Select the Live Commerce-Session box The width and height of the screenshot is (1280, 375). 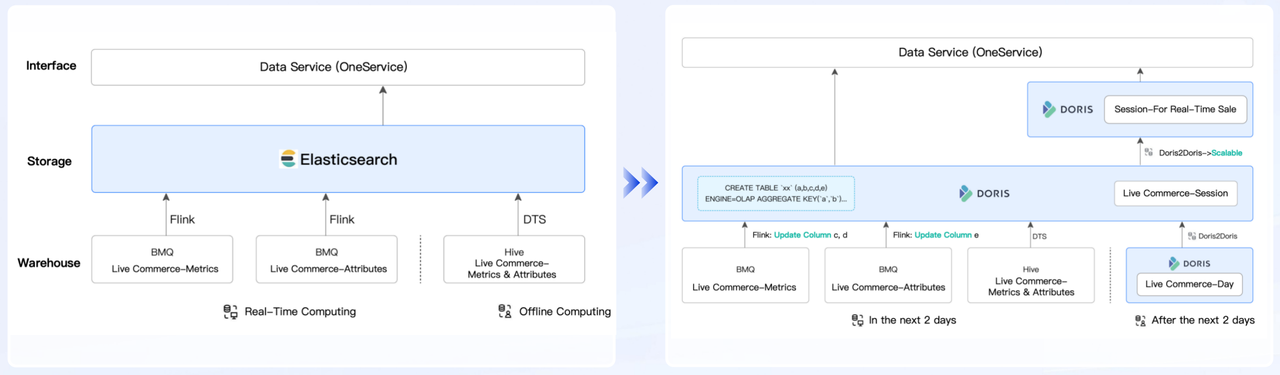pos(1175,193)
